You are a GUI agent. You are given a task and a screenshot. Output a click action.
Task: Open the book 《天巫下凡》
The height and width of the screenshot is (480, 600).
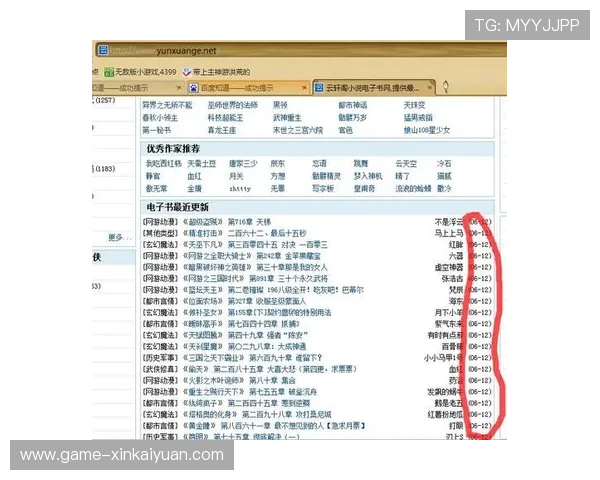coord(202,245)
